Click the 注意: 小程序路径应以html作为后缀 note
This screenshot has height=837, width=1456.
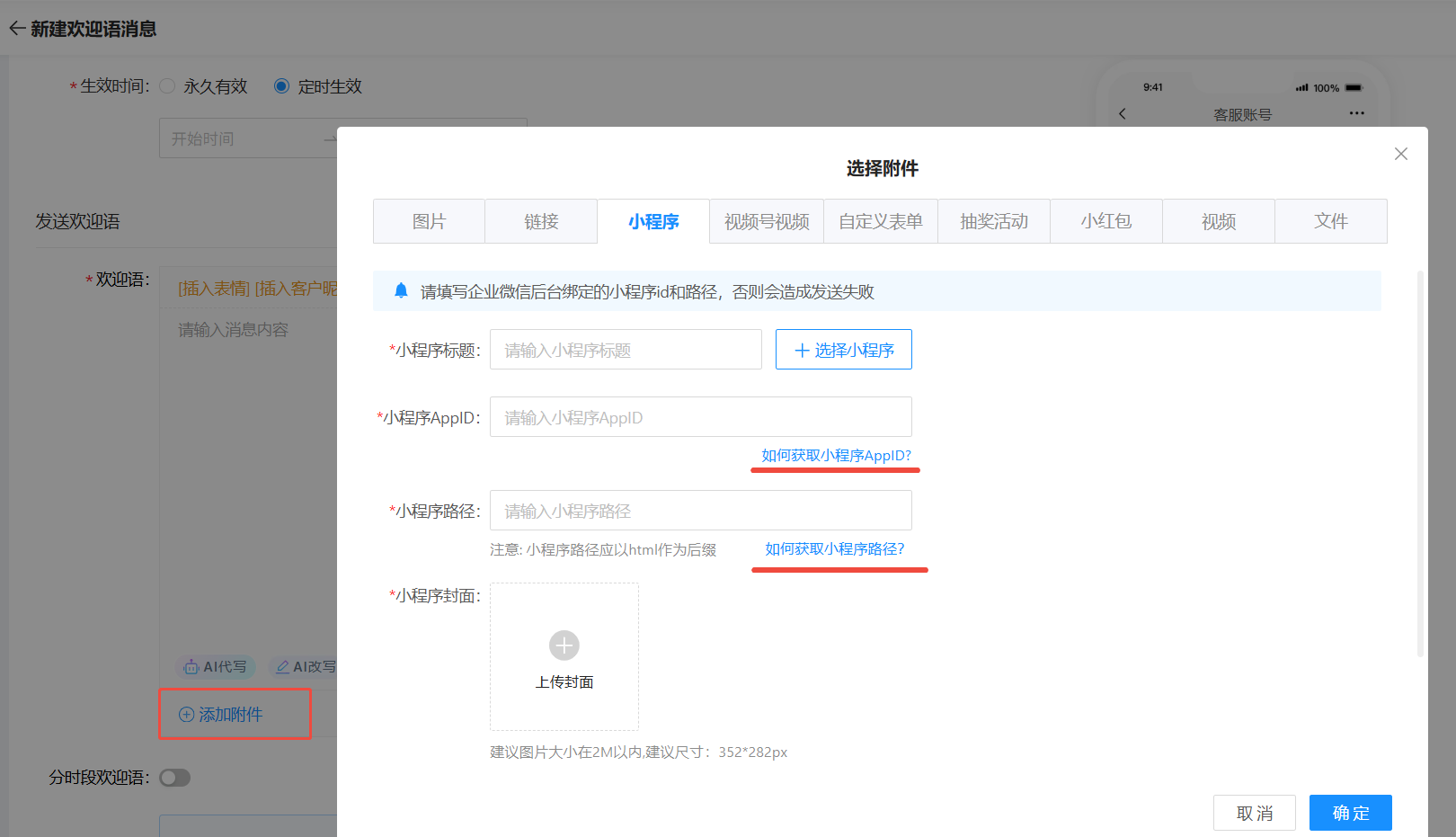[603, 549]
